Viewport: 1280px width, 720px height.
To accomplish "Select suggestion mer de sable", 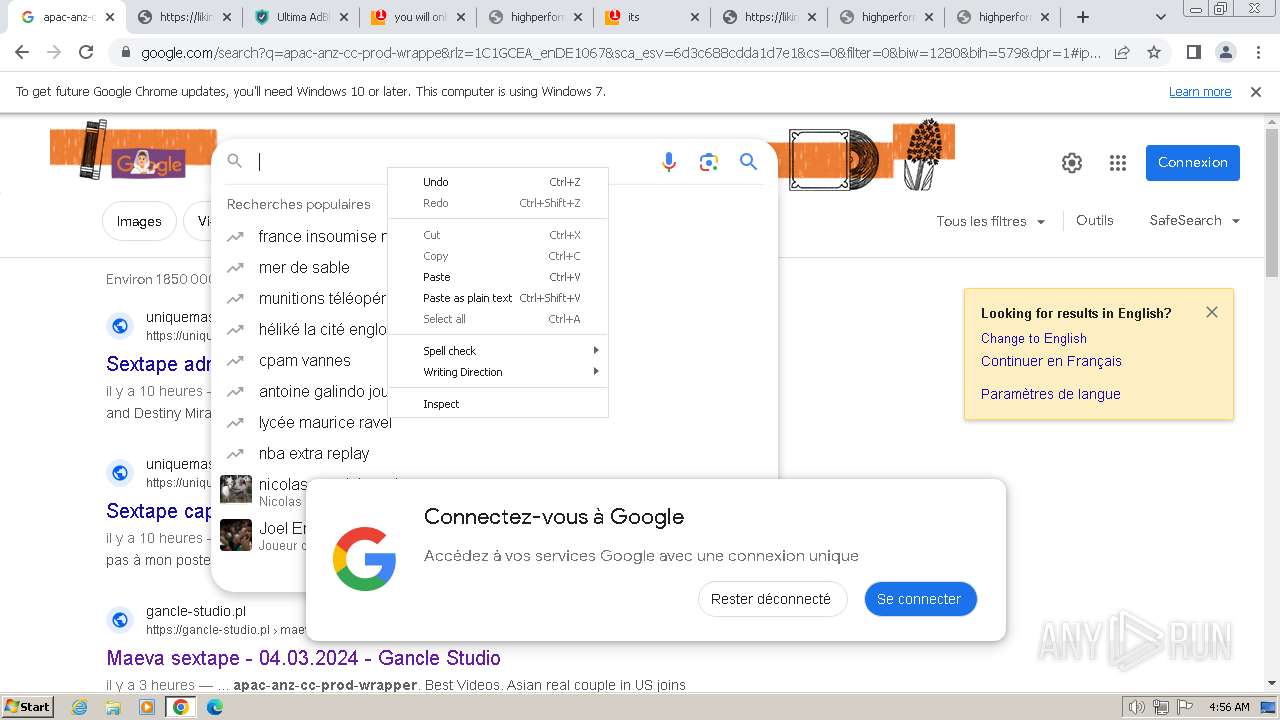I will 304,268.
